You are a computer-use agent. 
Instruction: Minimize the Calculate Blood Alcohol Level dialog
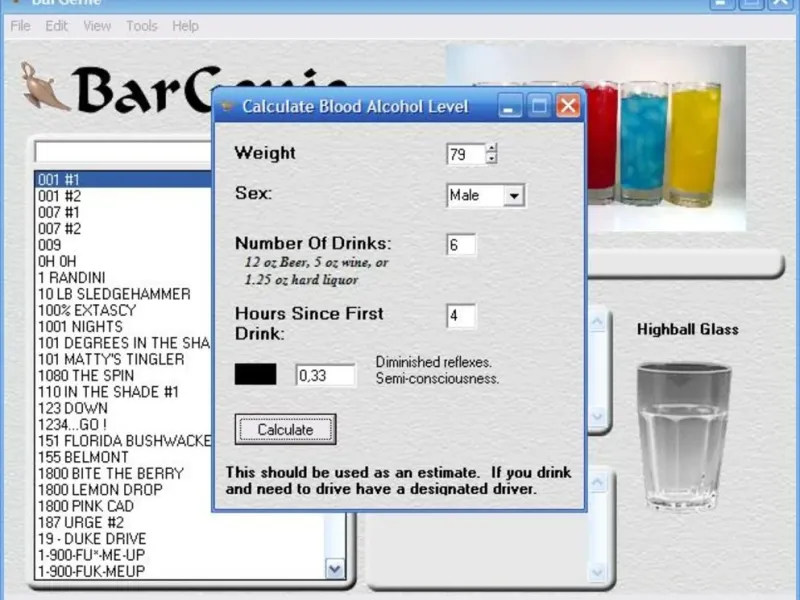click(x=509, y=106)
